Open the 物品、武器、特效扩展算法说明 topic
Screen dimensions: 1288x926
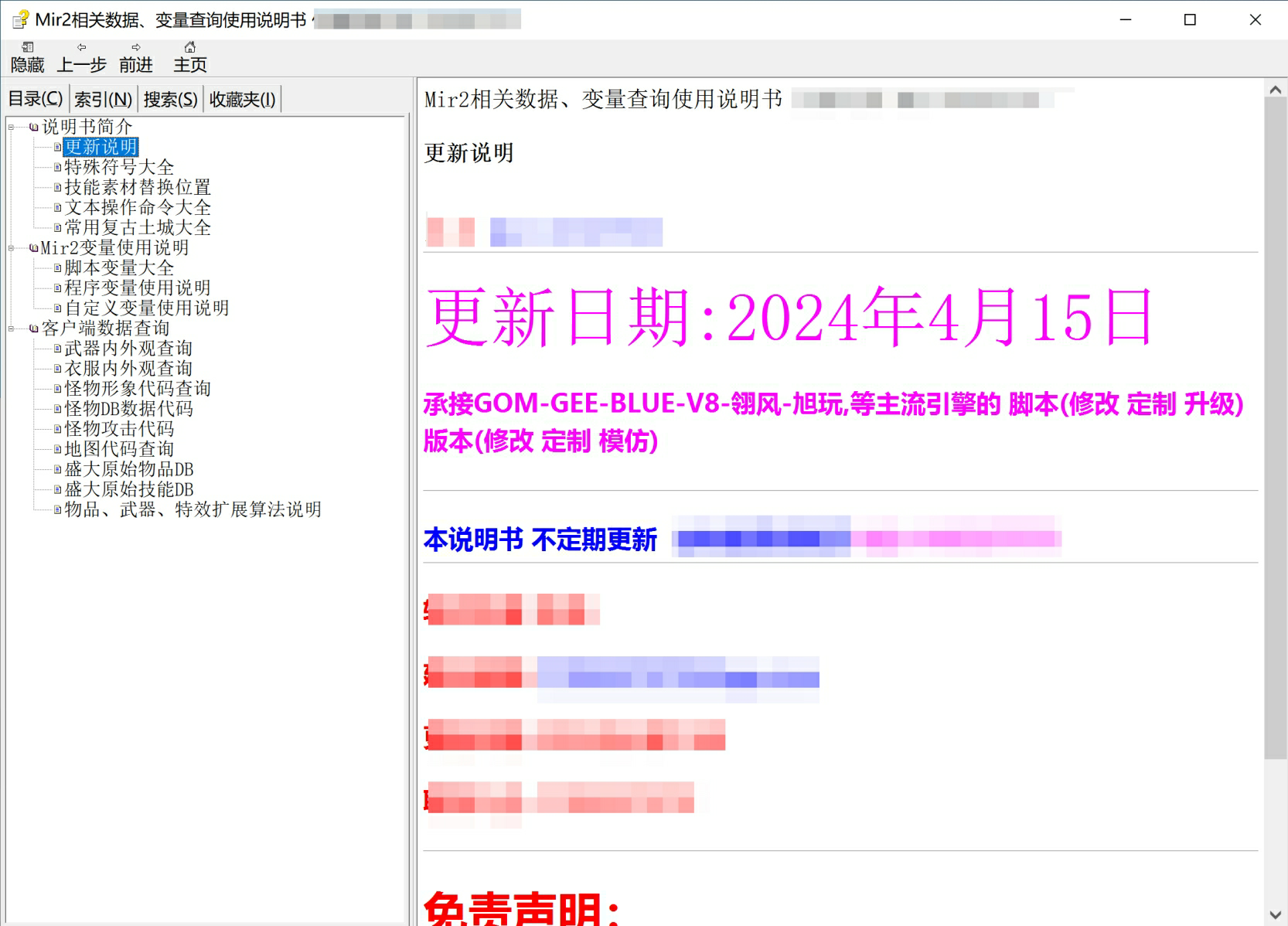click(x=193, y=509)
